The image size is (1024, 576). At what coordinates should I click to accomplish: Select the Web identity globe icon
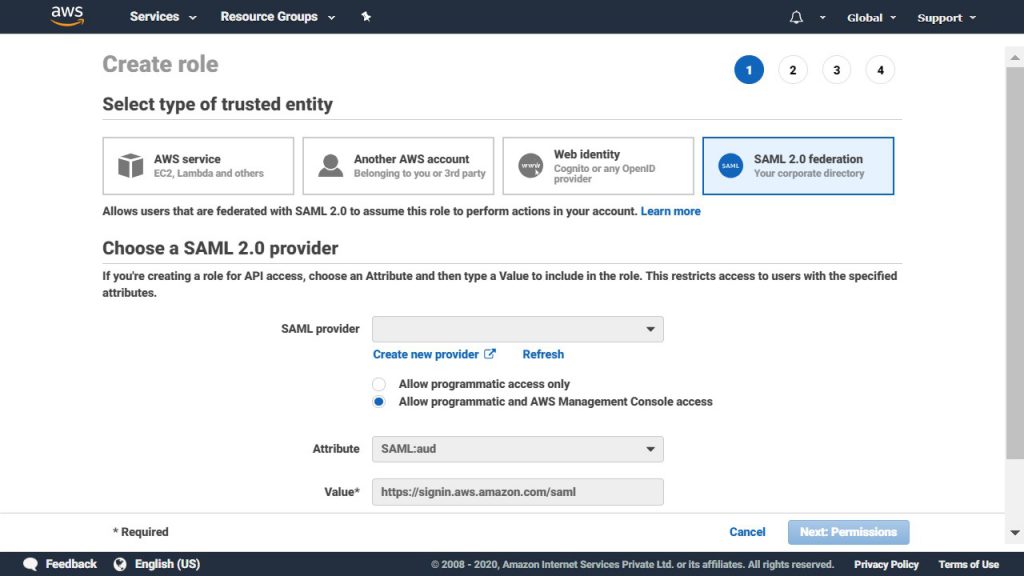pos(531,164)
